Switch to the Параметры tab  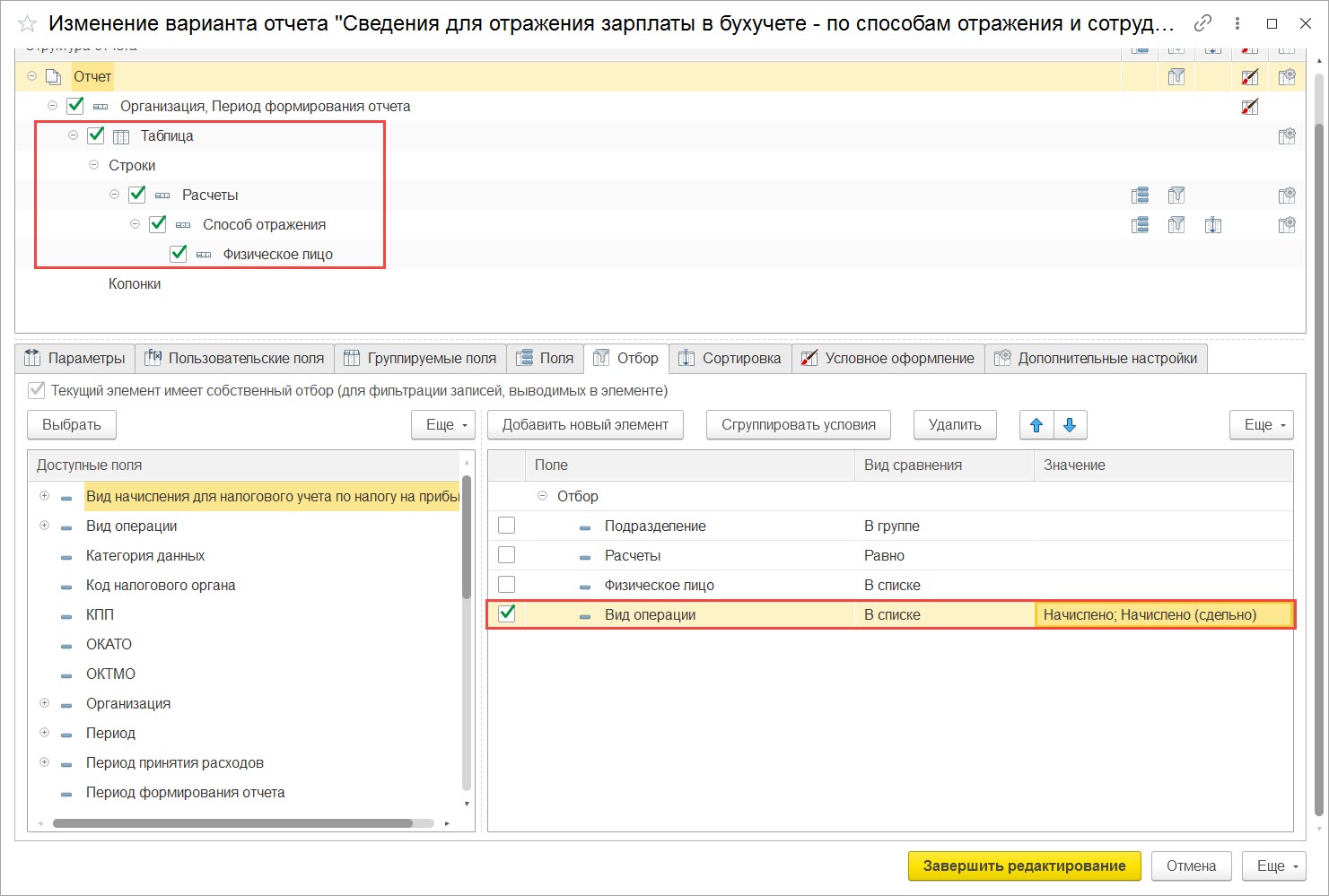(75, 359)
